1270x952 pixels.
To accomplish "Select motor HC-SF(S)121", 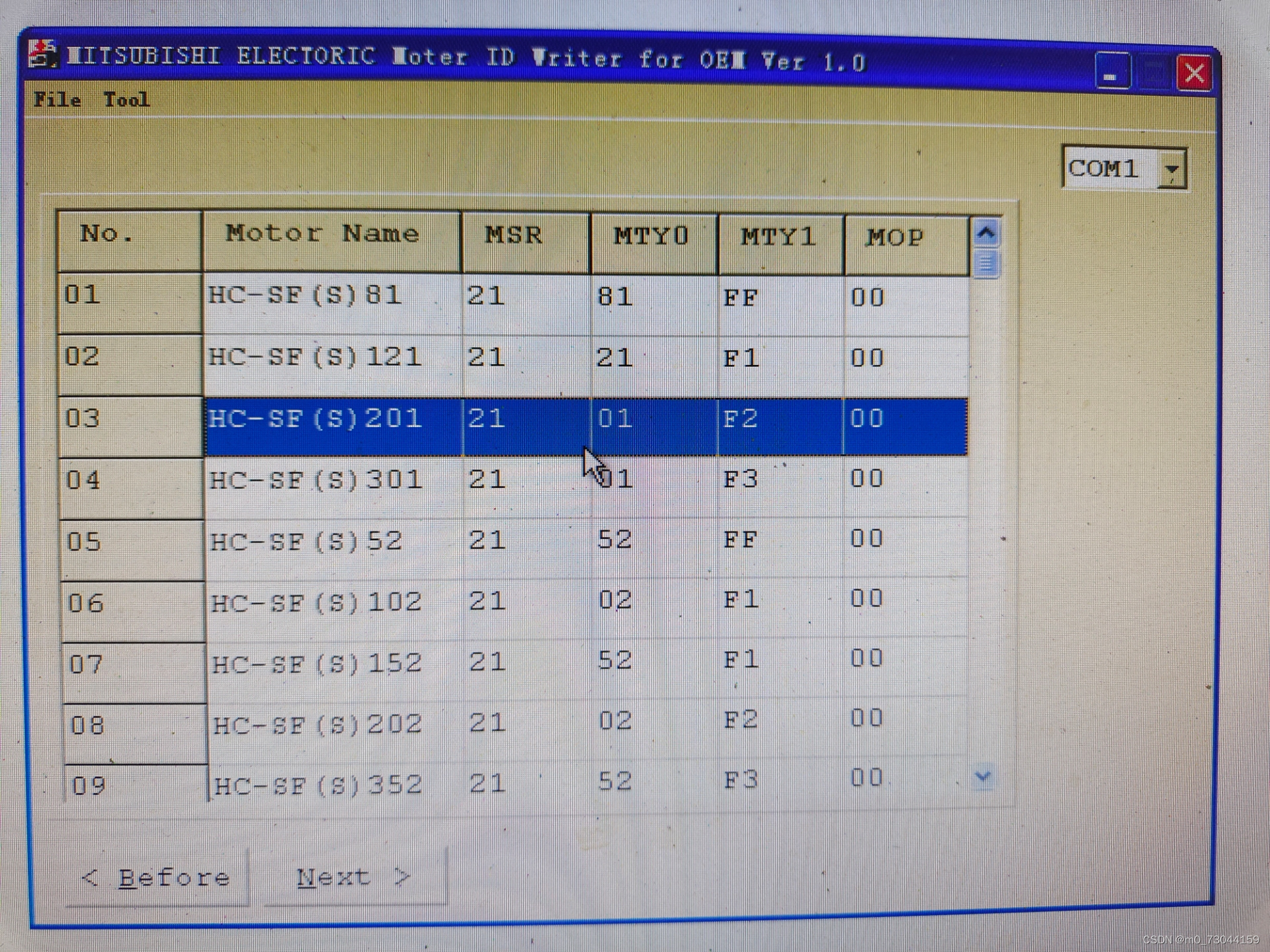I will (333, 366).
